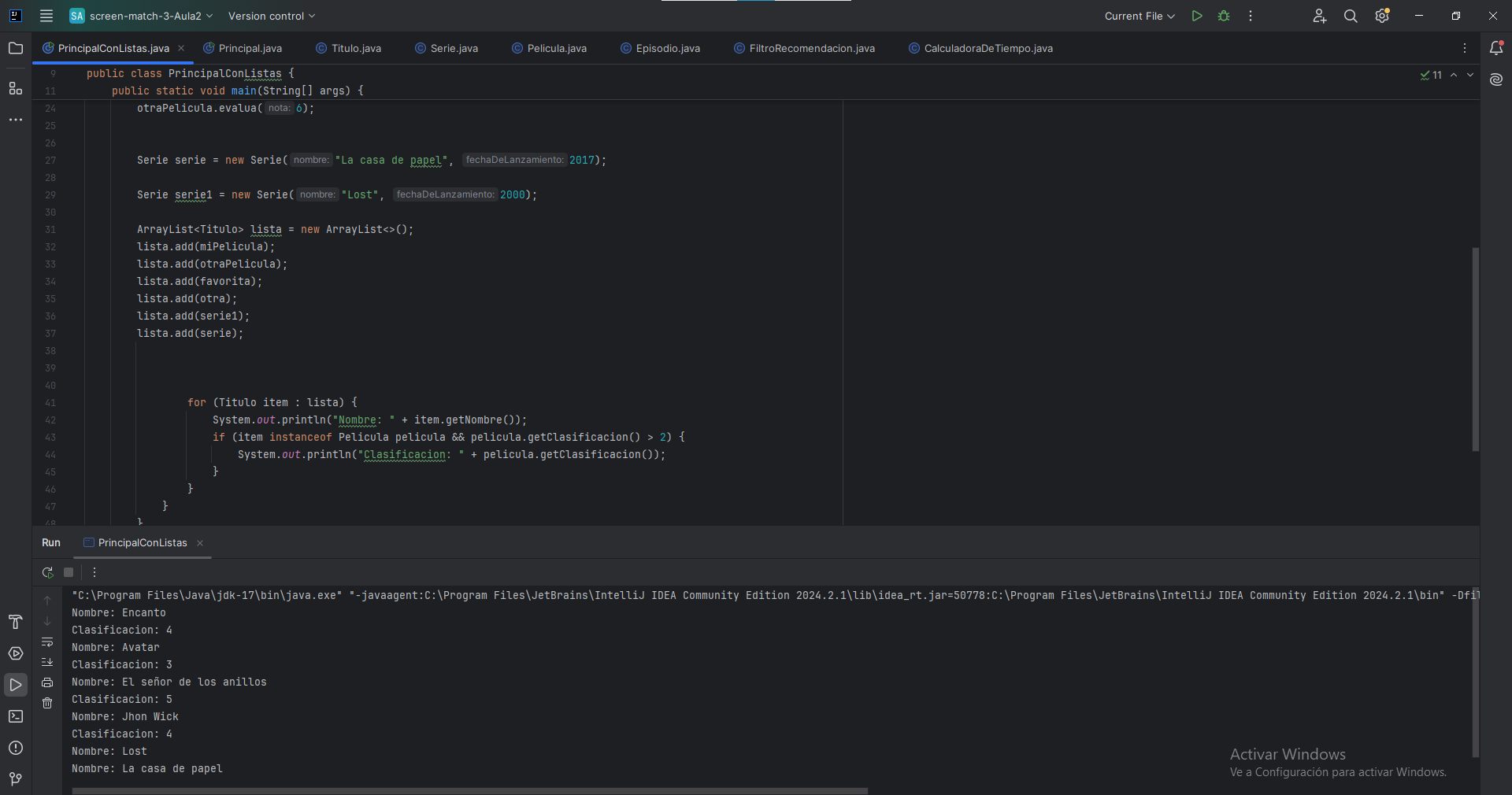Click the 'getClasificacion() > 2' condition line
The height and width of the screenshot is (795, 1512).
coord(449,437)
